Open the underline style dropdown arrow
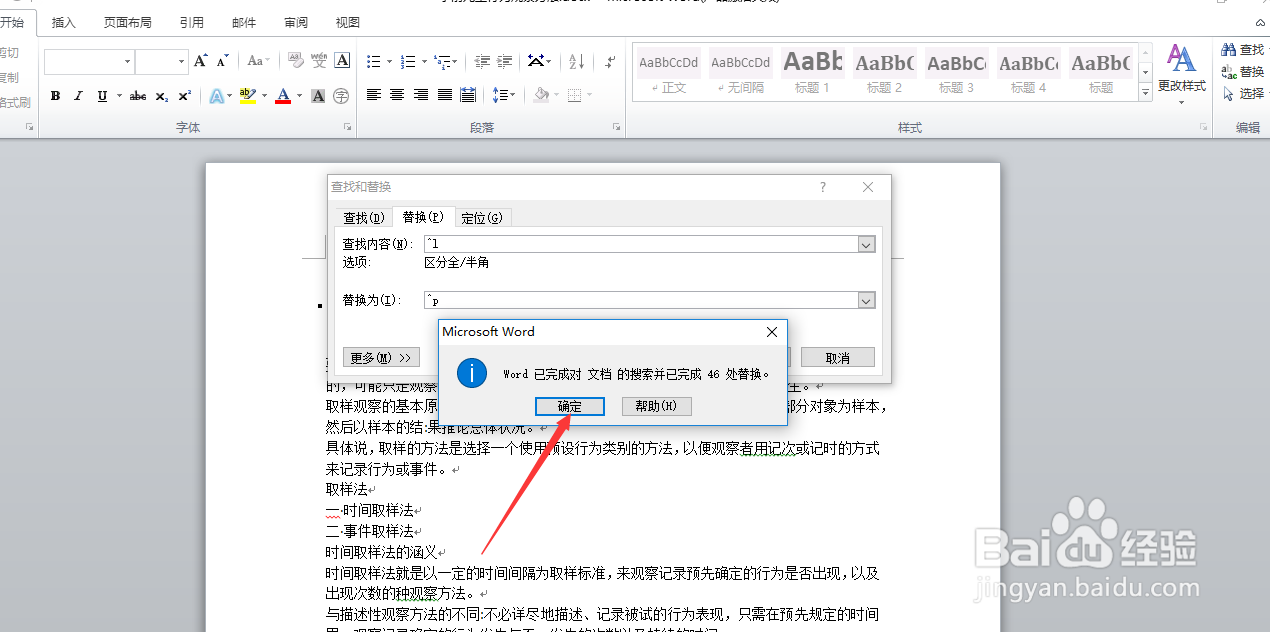 119,96
